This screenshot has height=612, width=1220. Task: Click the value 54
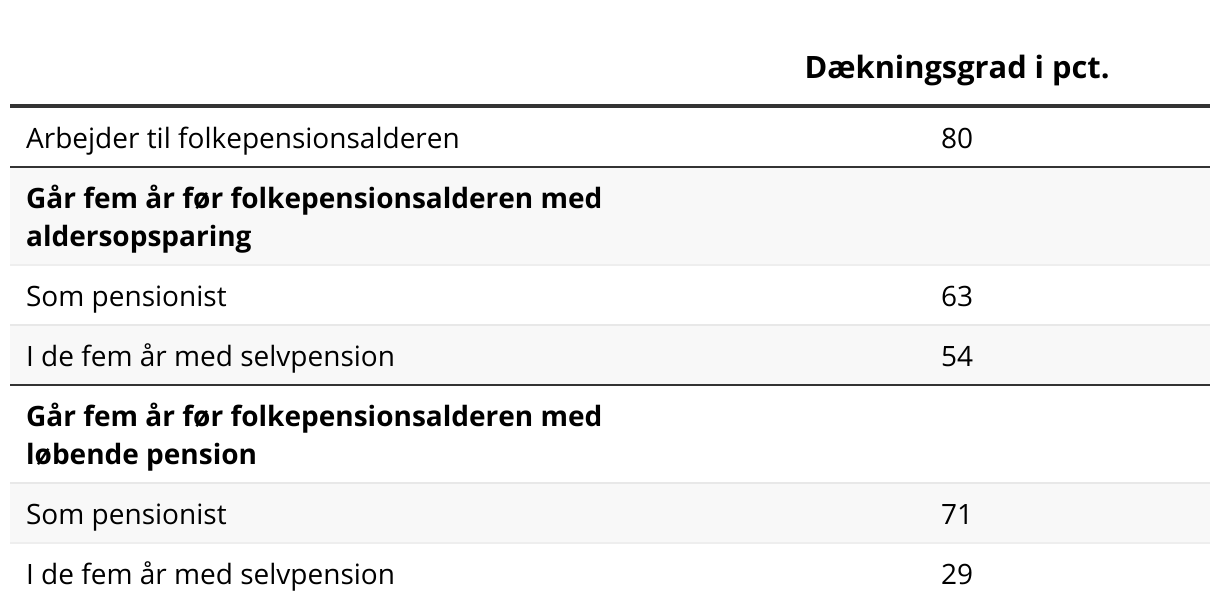click(956, 357)
